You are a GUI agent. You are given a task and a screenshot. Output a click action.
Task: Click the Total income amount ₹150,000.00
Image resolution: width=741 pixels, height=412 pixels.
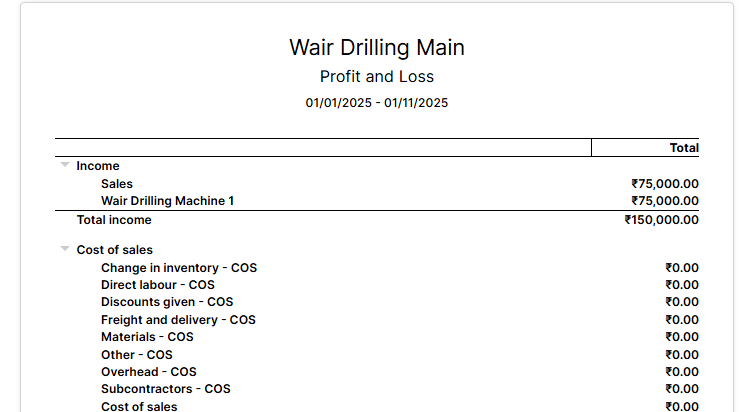coord(661,220)
